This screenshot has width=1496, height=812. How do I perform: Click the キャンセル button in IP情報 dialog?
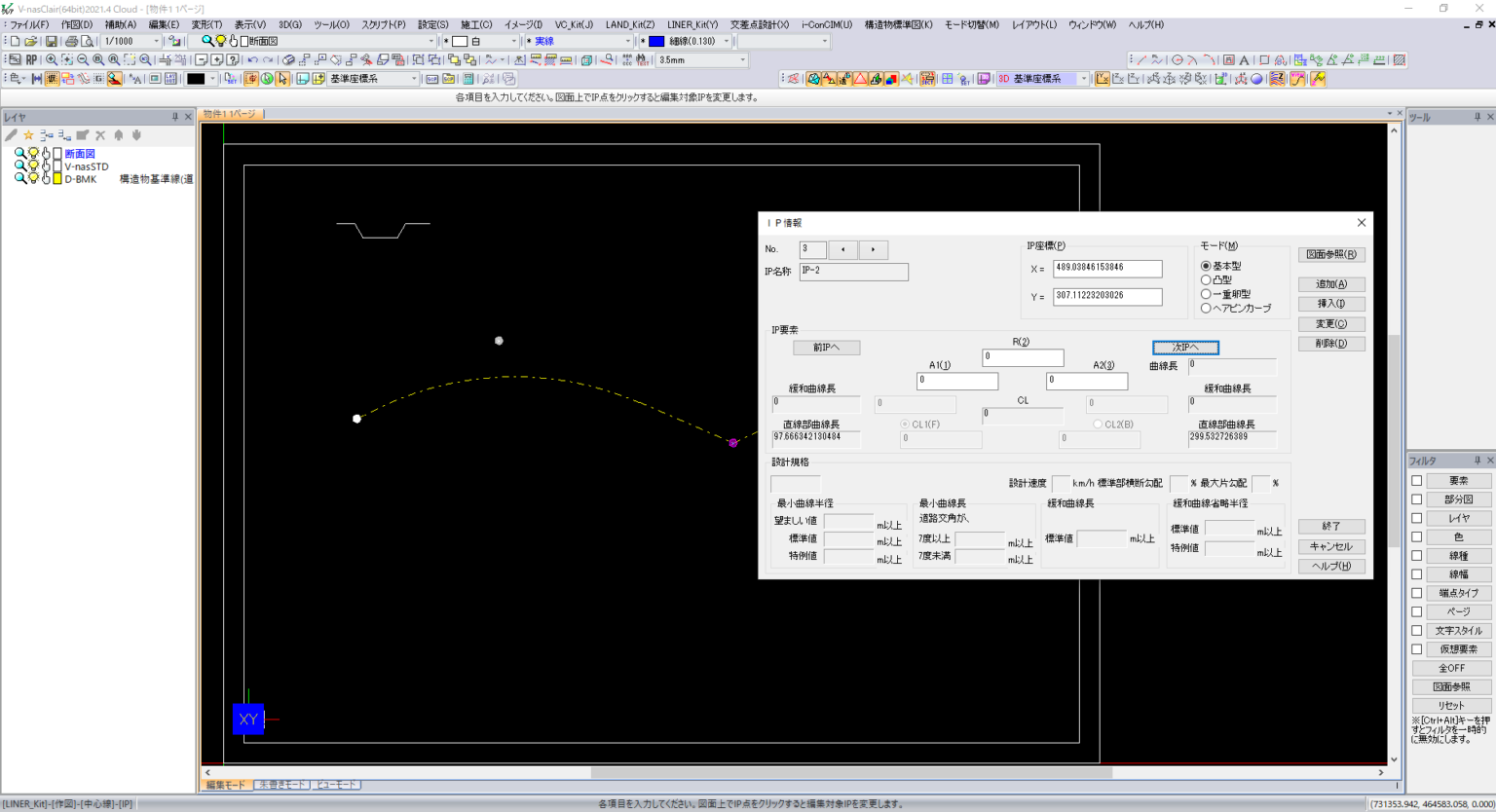(x=1331, y=546)
